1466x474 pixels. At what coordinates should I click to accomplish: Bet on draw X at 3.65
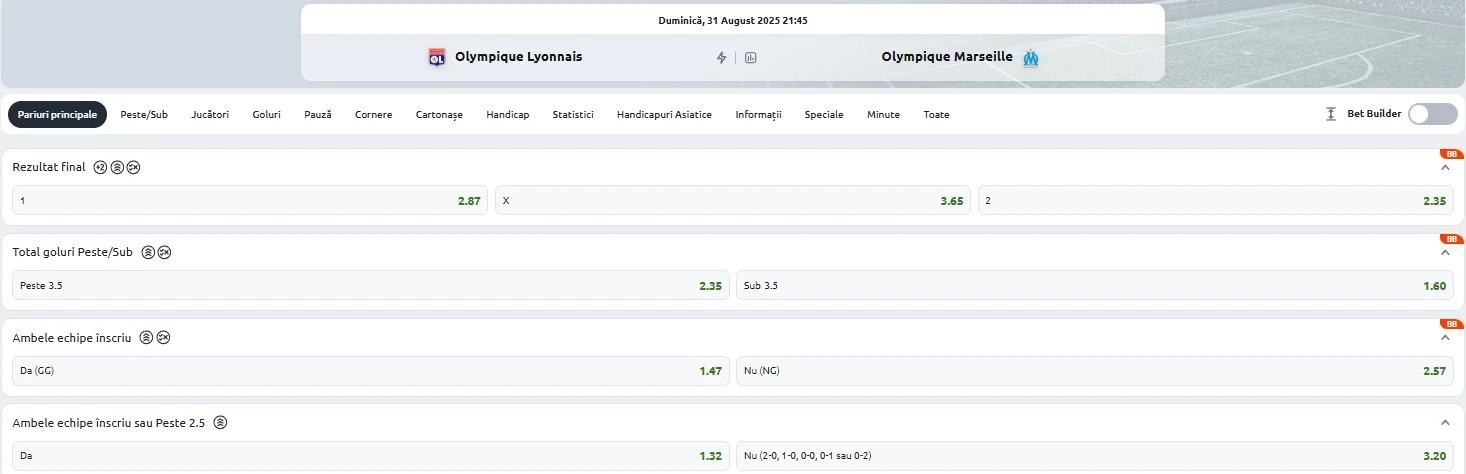(733, 200)
